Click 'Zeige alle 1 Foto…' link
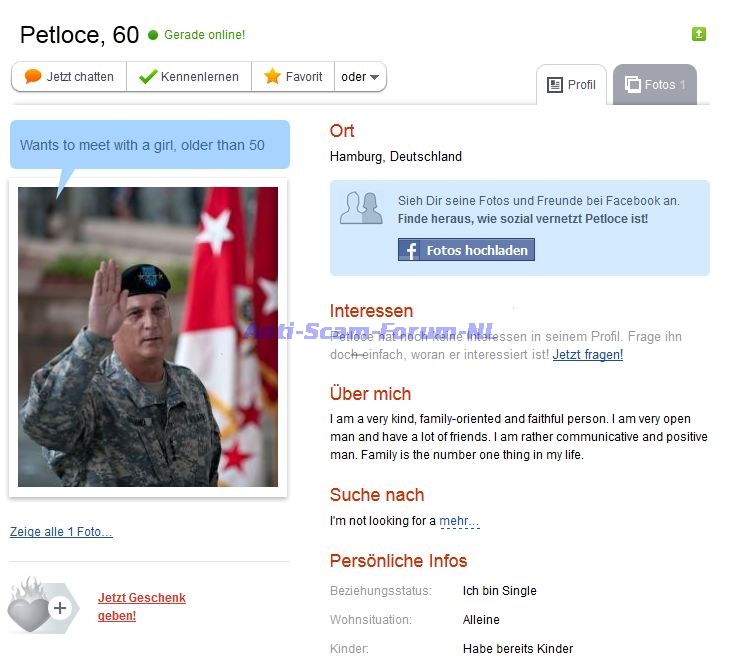Viewport: 736px width, 661px height. click(61, 532)
